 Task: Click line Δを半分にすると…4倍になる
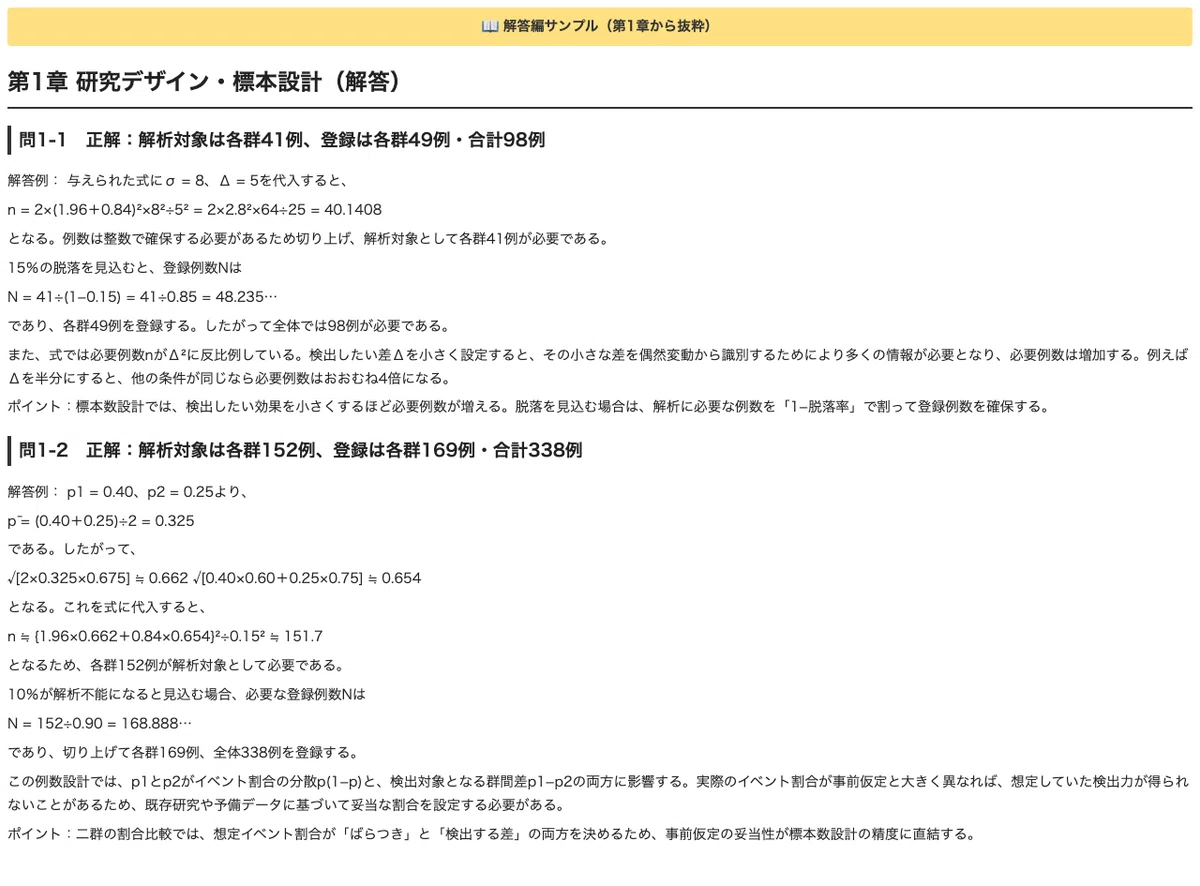point(229,378)
